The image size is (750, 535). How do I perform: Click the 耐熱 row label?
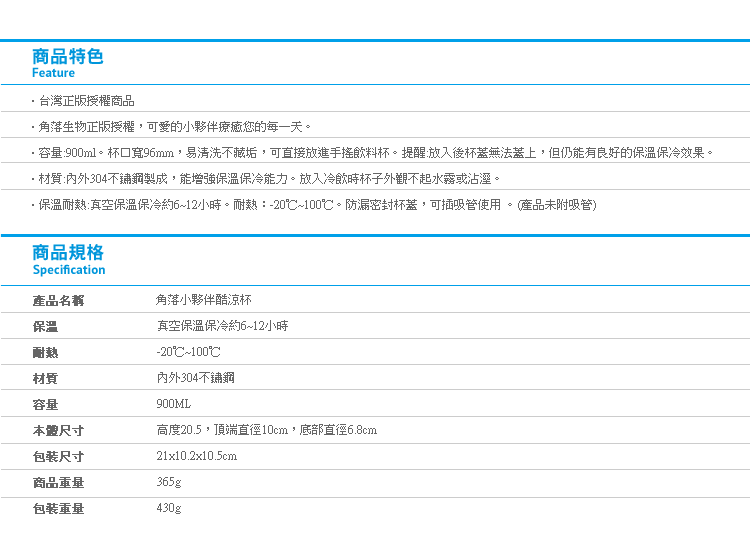pos(45,352)
